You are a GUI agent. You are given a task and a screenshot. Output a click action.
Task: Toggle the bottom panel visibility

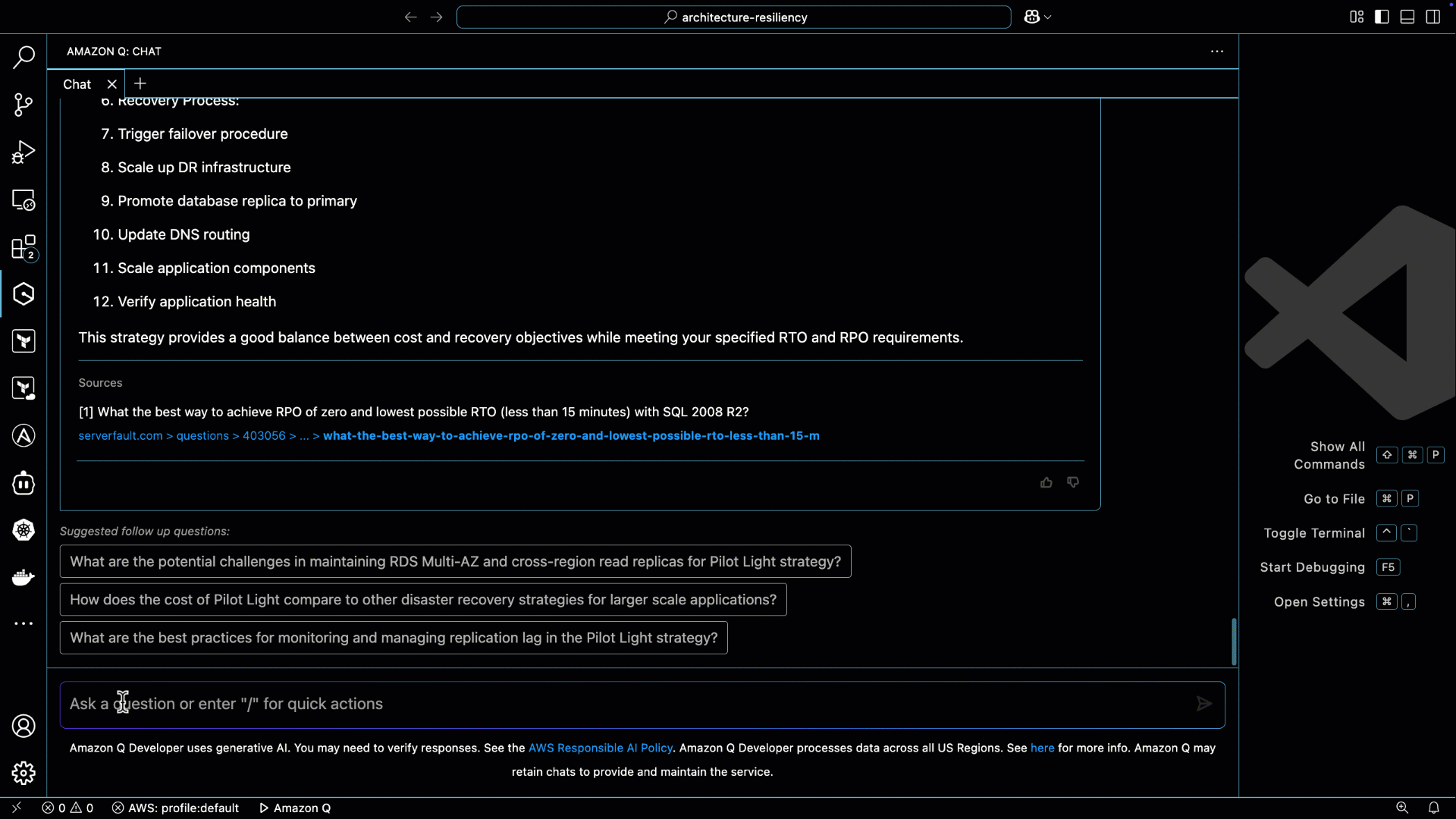(x=1407, y=17)
